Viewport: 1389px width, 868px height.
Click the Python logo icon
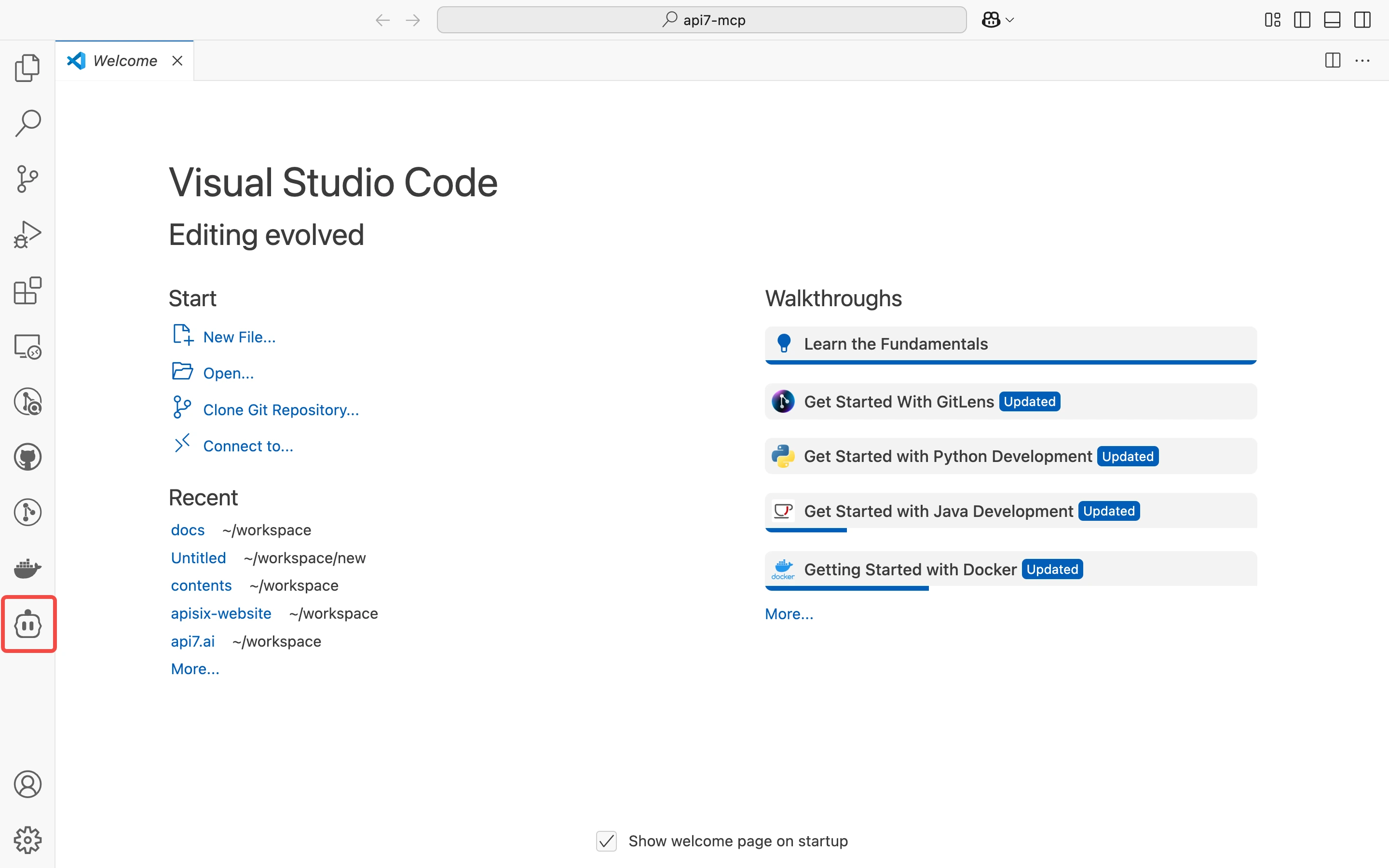point(783,456)
